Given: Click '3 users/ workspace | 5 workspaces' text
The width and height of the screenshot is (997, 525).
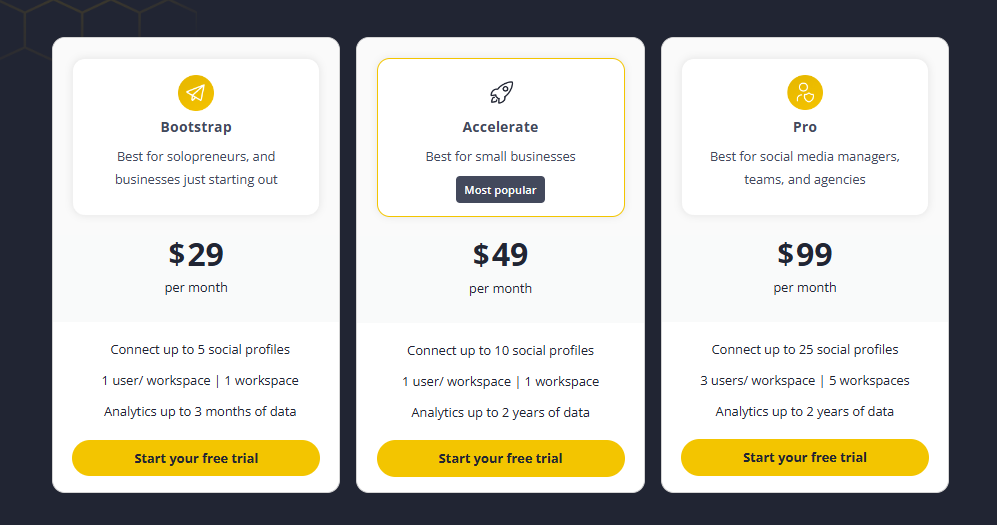Looking at the screenshot, I should 805,381.
